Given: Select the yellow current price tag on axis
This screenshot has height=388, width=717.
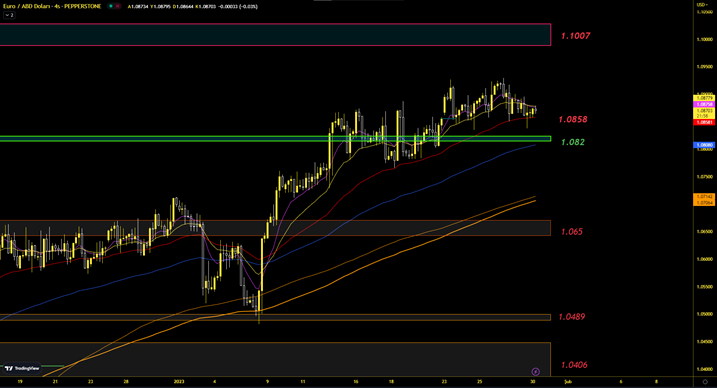Looking at the screenshot, I should tap(704, 113).
